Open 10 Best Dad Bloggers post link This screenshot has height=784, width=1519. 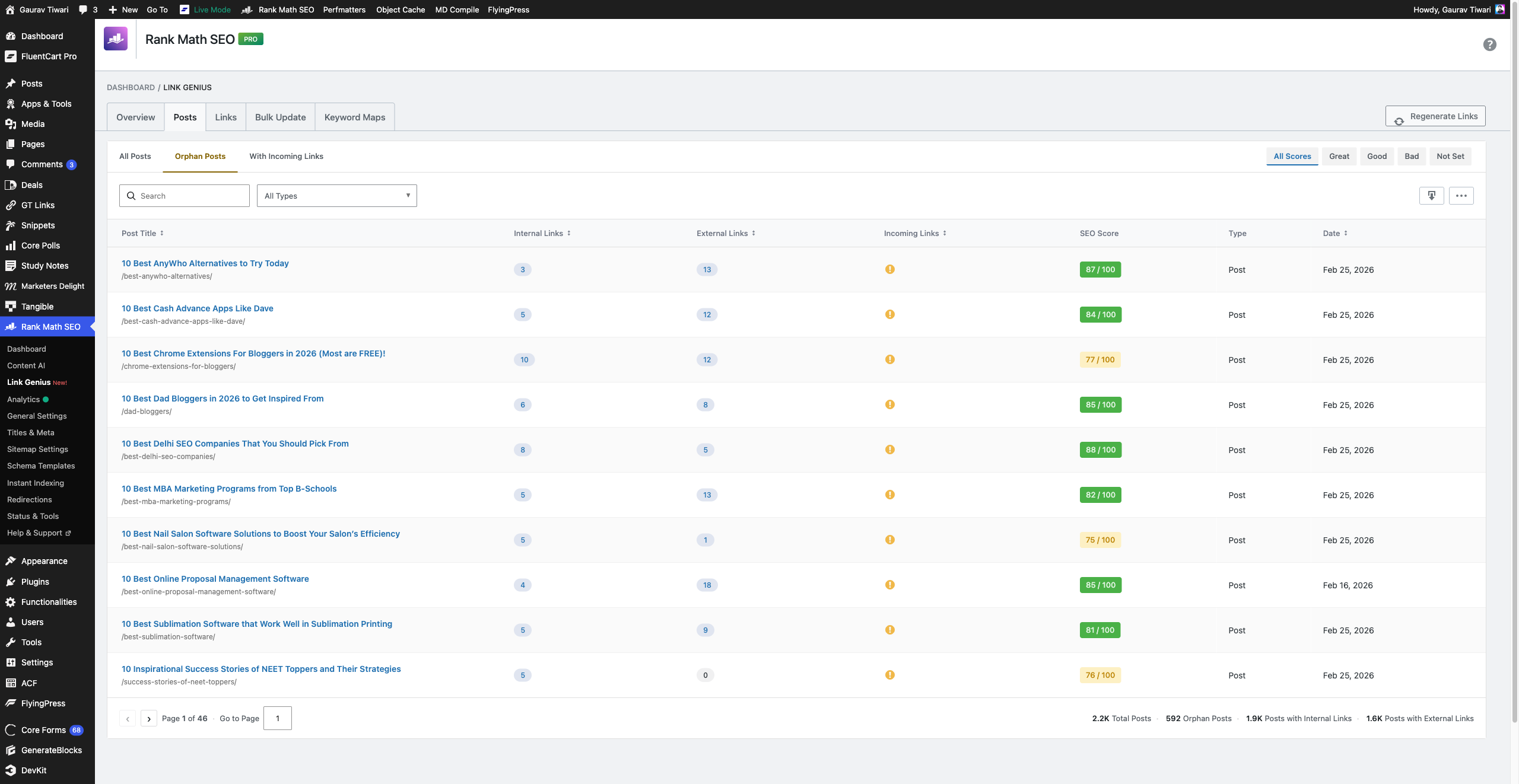pos(223,399)
